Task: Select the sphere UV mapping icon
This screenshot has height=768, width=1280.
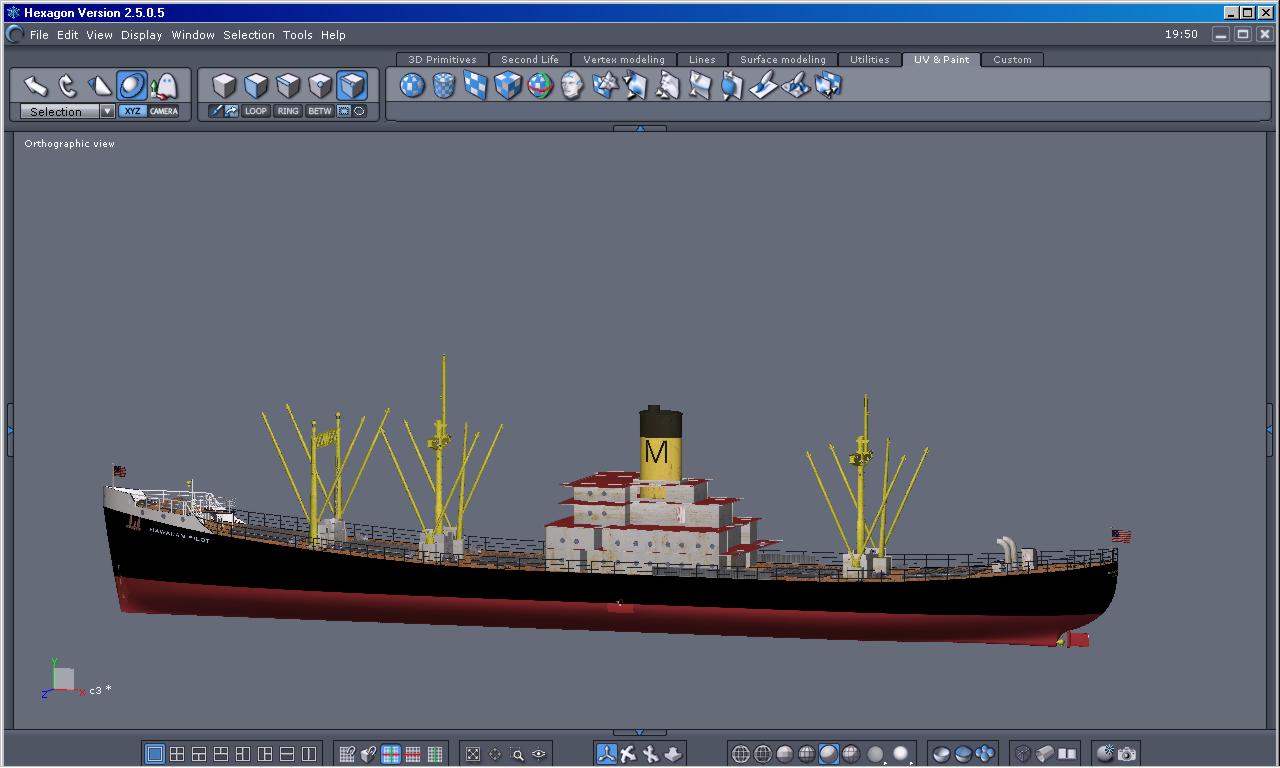Action: [412, 86]
